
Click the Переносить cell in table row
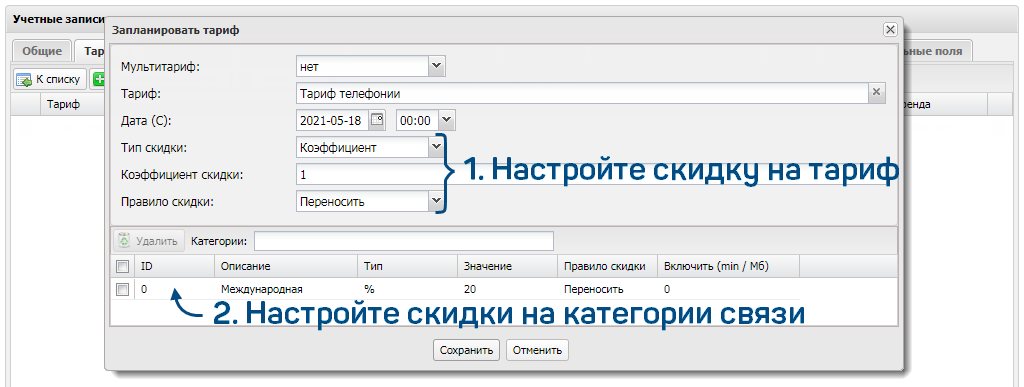(593, 289)
